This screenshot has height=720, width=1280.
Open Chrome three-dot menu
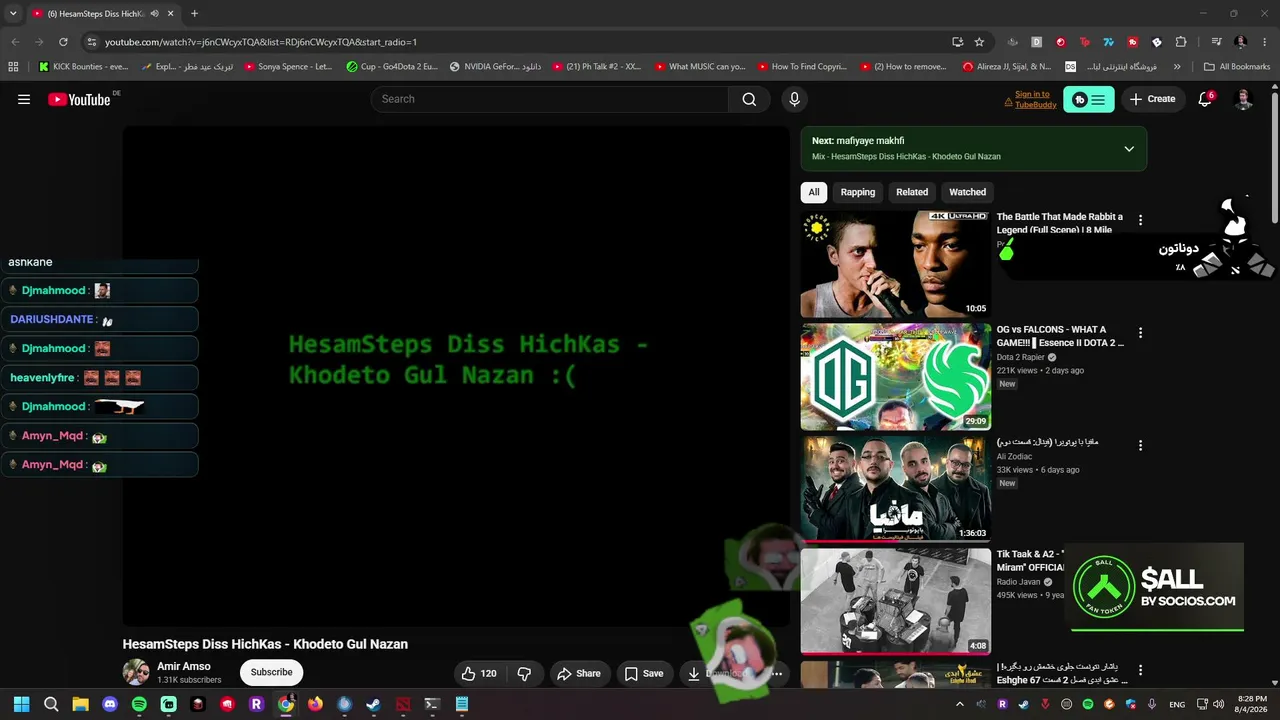(x=1265, y=42)
